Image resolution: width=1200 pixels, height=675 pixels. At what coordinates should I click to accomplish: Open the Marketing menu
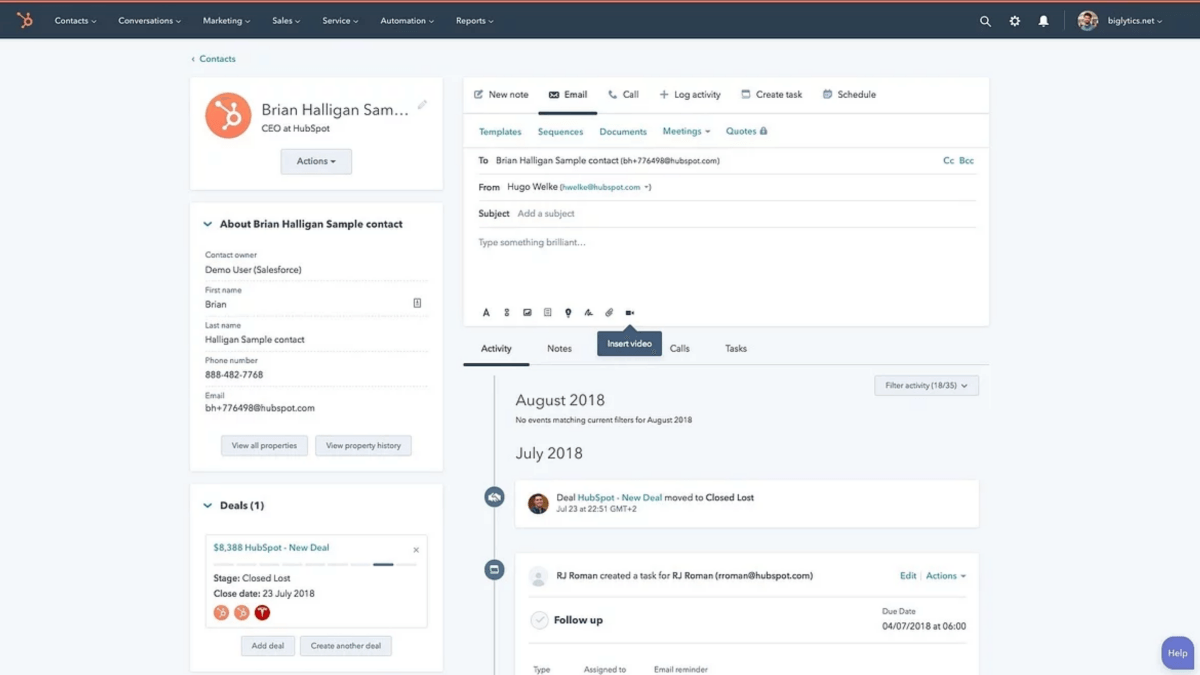point(227,21)
